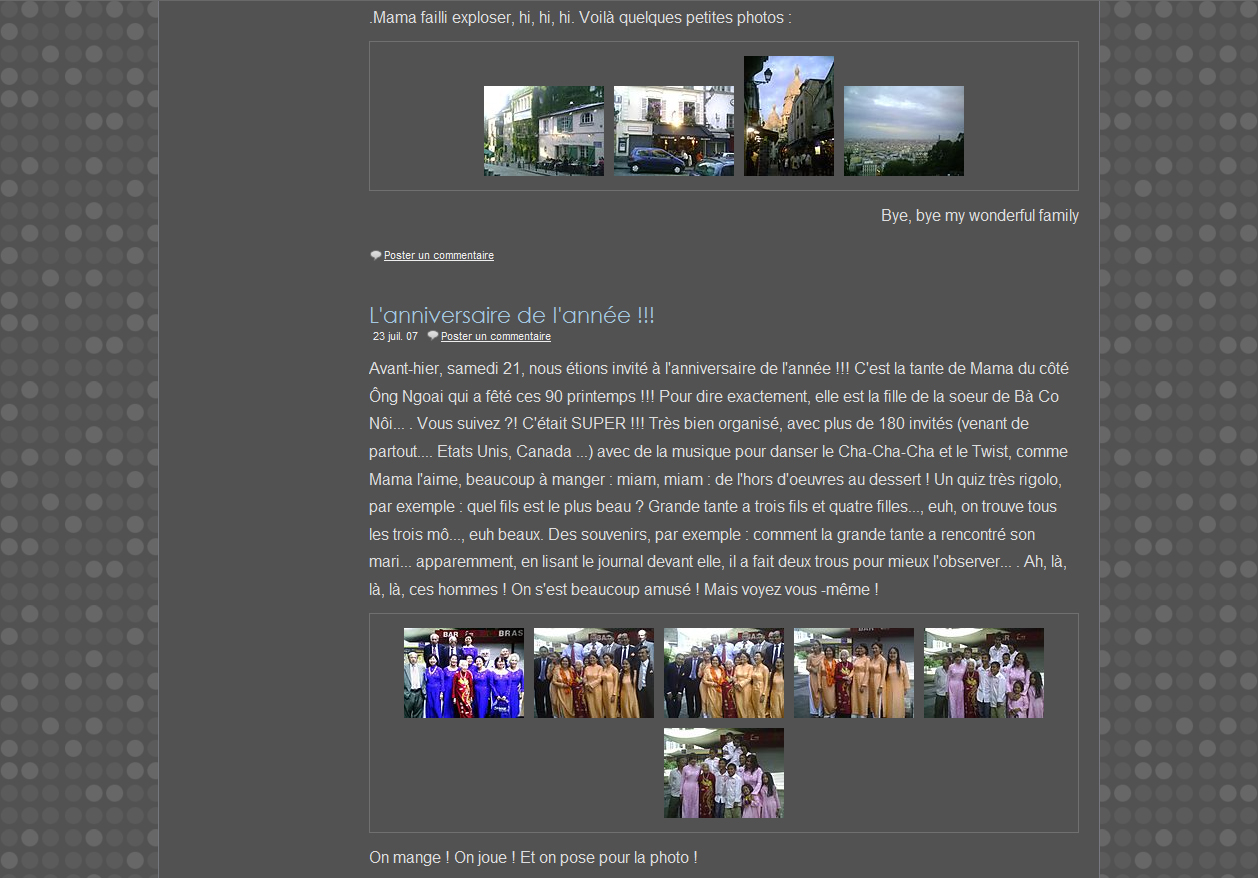Open 'Poster un commentaire' link under 'Bye, bye' text
The height and width of the screenshot is (878, 1258).
coord(438,256)
